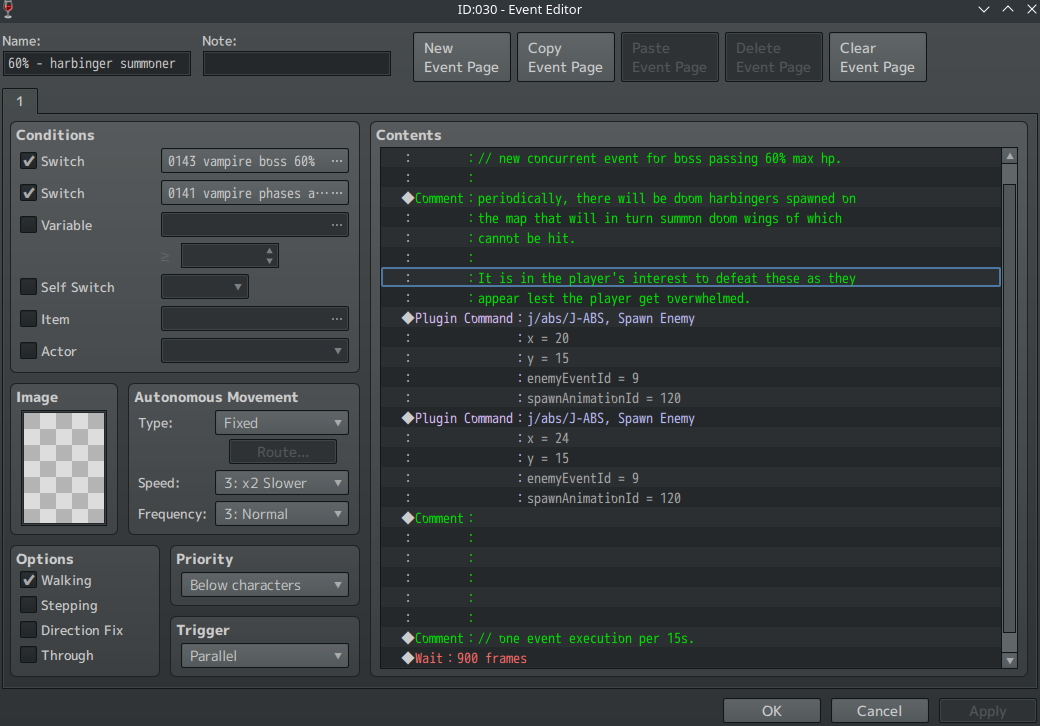The image size is (1040, 726).
Task: Enable the Item condition checkbox
Action: click(29, 320)
